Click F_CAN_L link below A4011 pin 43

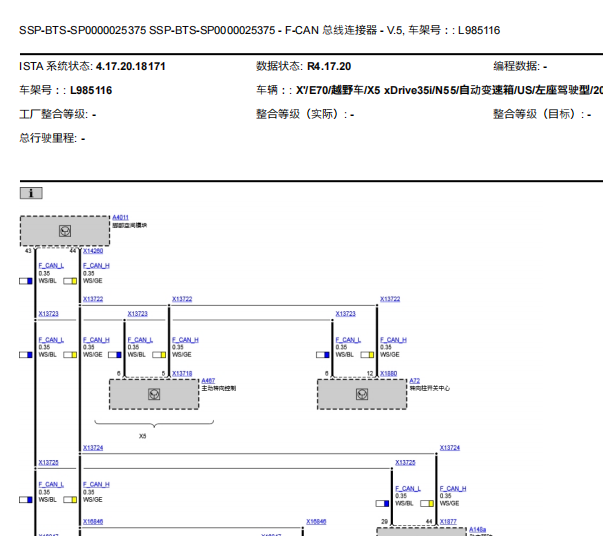[51, 266]
